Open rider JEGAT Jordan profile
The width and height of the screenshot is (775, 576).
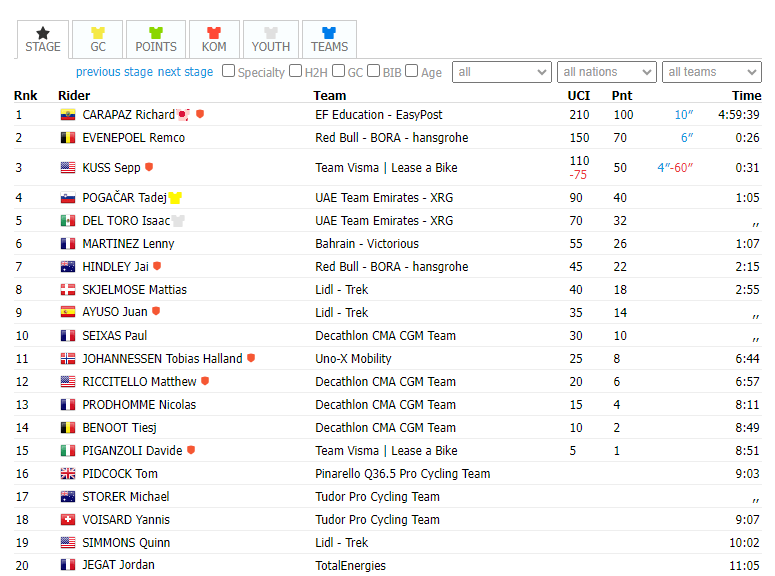click(x=118, y=565)
